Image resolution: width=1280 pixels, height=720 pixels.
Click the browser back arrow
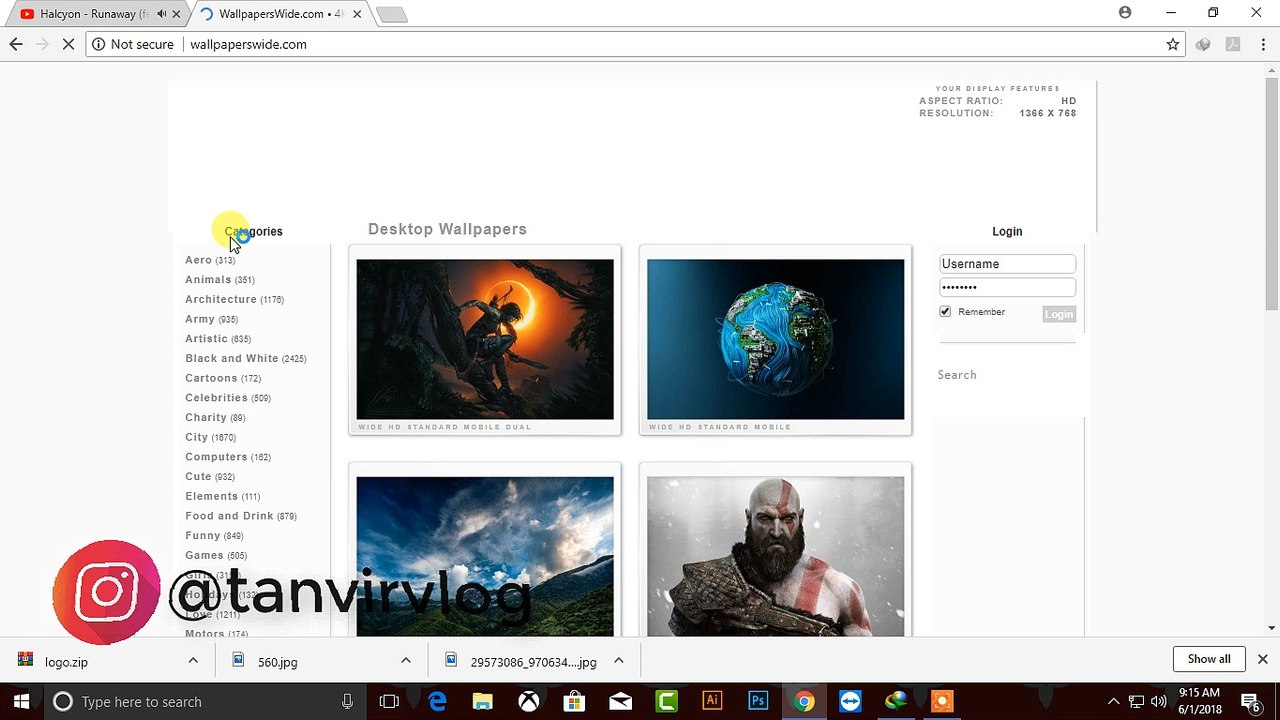[x=16, y=44]
